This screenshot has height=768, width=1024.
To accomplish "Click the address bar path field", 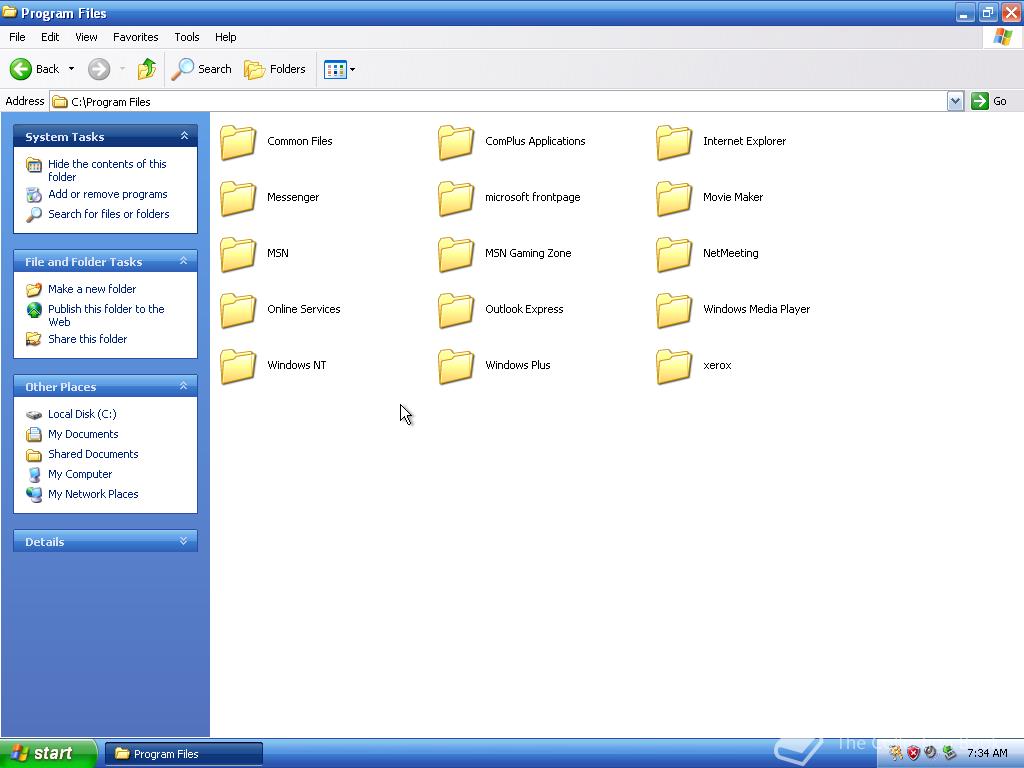I will click(x=498, y=101).
